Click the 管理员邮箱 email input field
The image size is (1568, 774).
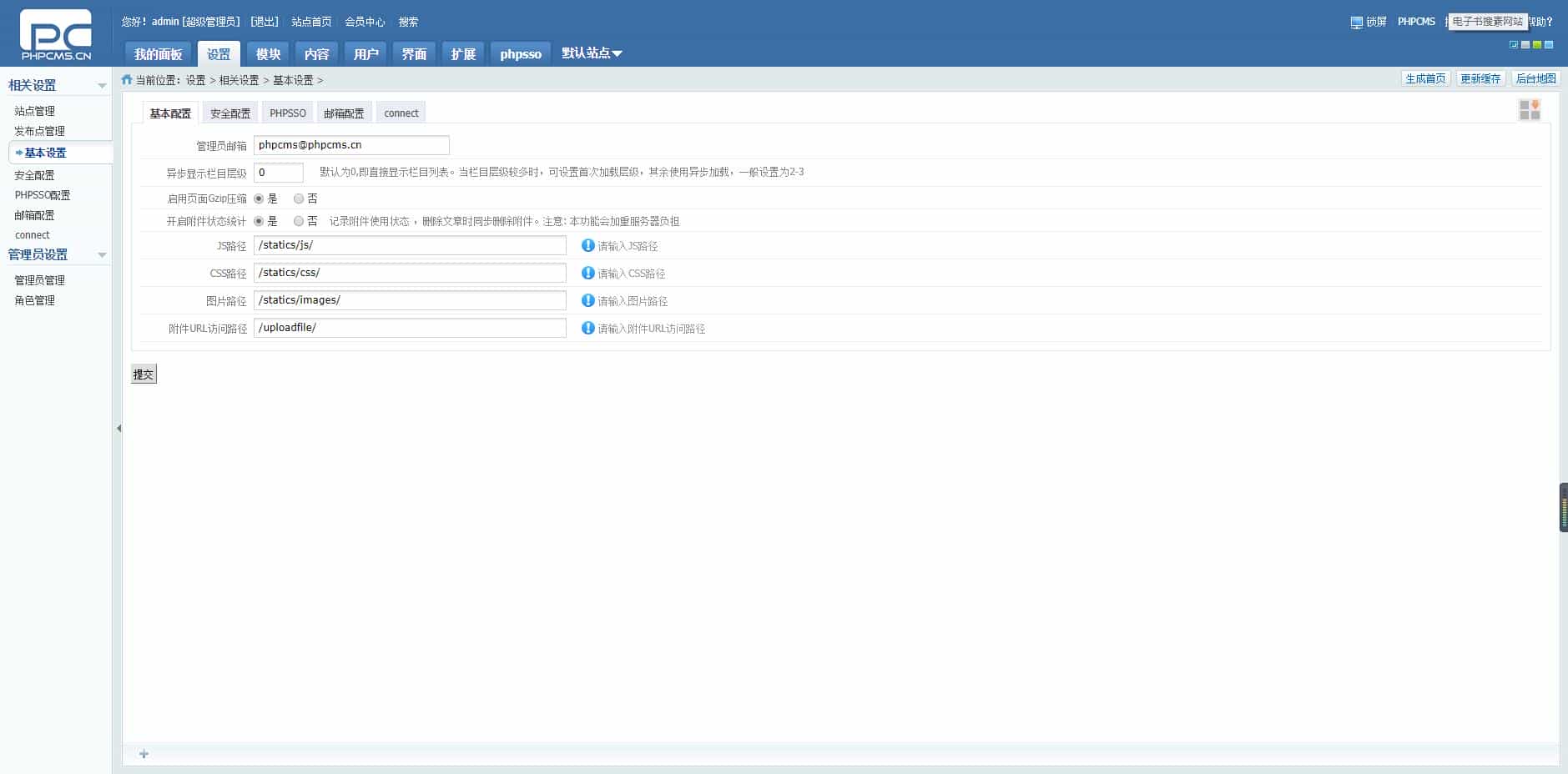pyautogui.click(x=350, y=144)
